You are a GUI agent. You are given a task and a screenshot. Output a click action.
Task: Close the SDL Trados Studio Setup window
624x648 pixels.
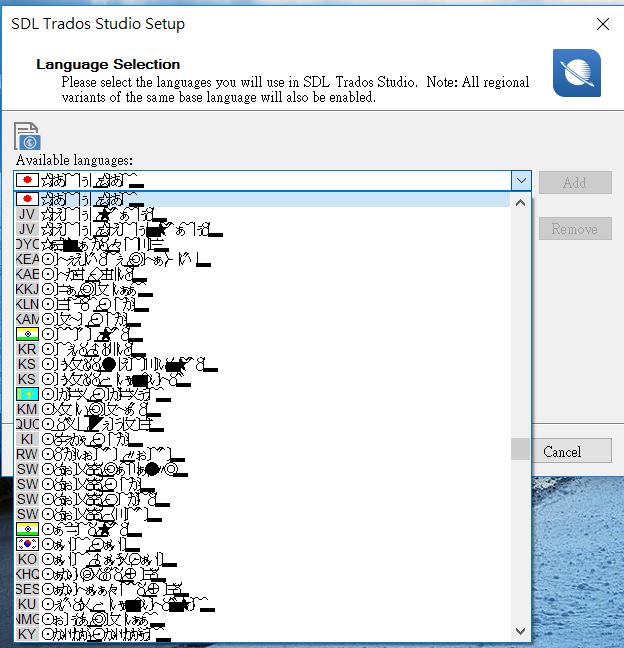coord(603,24)
